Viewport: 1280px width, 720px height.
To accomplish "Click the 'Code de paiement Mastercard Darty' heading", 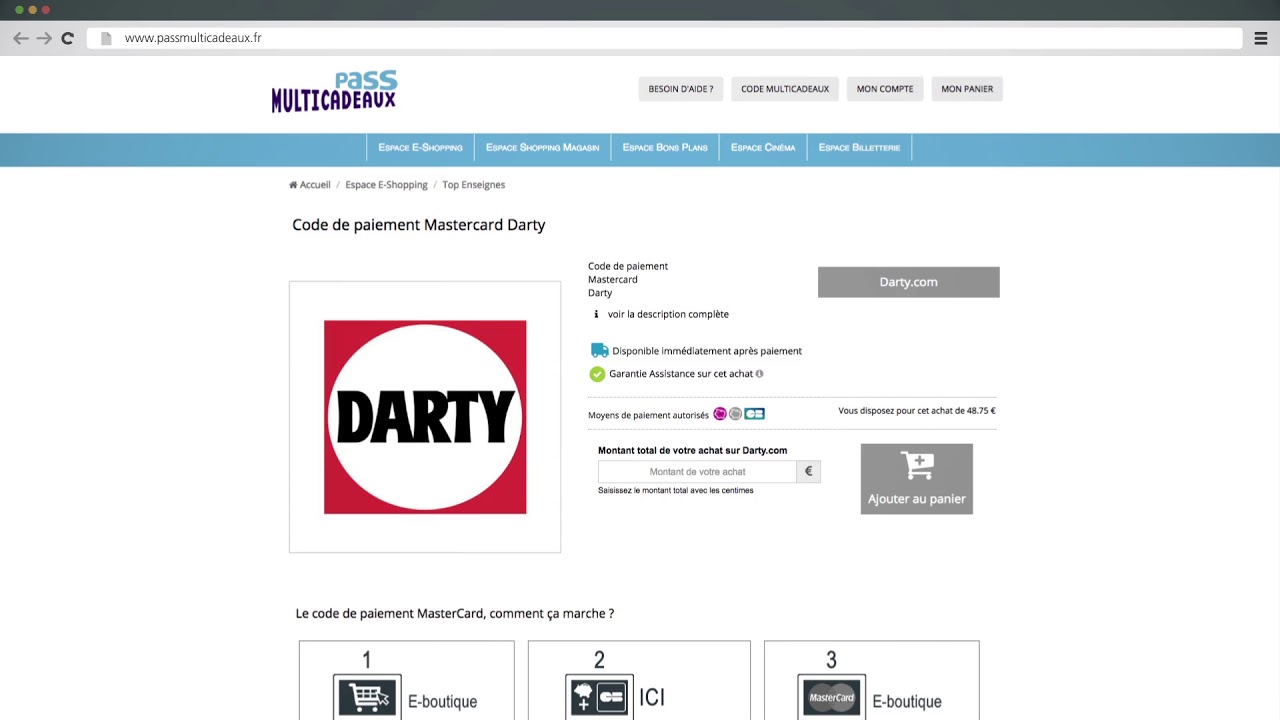I will pos(418,225).
